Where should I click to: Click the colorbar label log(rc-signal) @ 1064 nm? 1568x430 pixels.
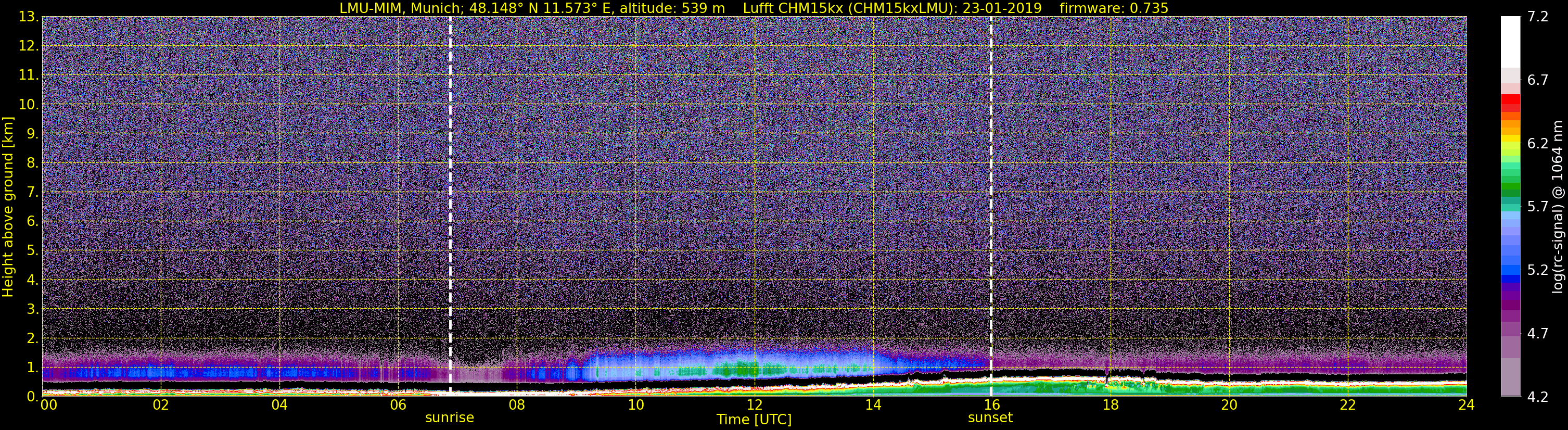click(x=1558, y=207)
